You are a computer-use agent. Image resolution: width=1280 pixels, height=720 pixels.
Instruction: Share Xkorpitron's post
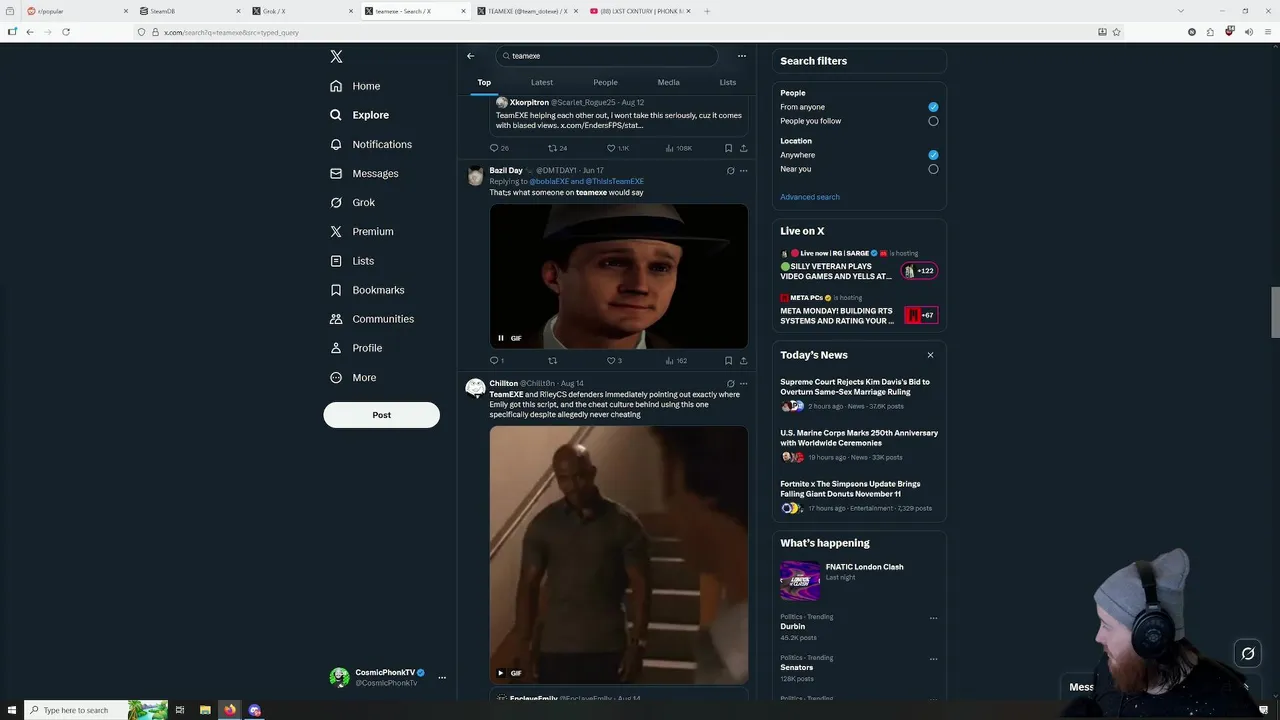(x=743, y=148)
